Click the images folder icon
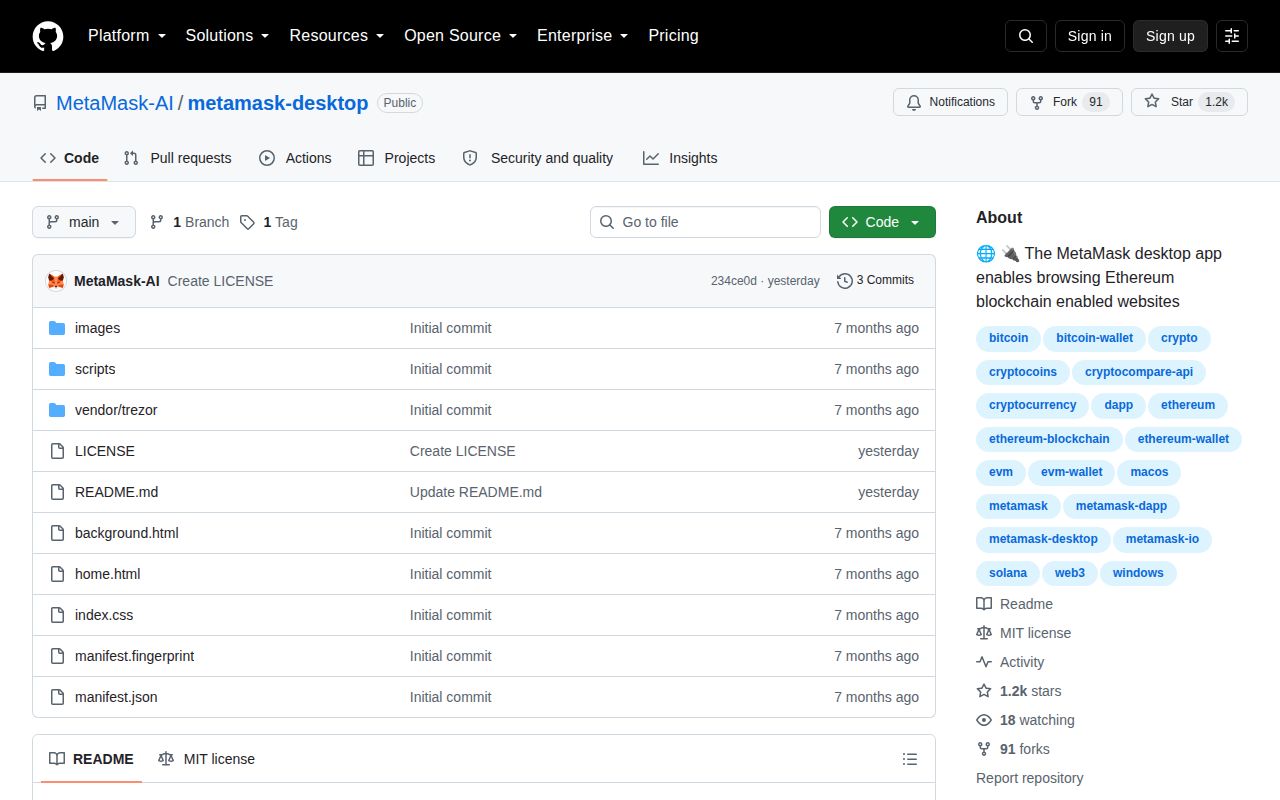 (x=57, y=328)
